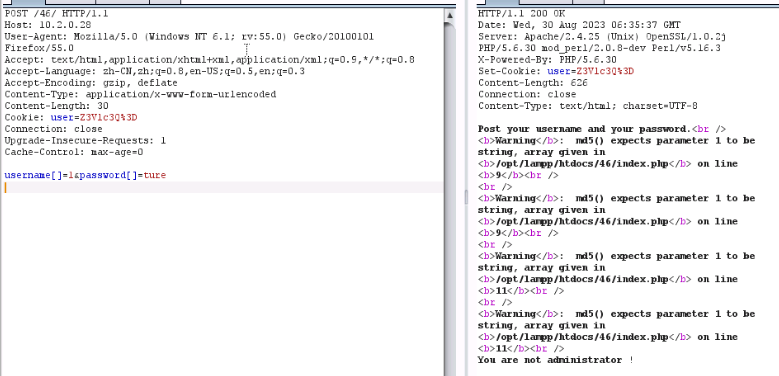The width and height of the screenshot is (779, 376).
Task: Click the "Server: Apache/2.4.25 (Unix)" header
Action: 602,37
